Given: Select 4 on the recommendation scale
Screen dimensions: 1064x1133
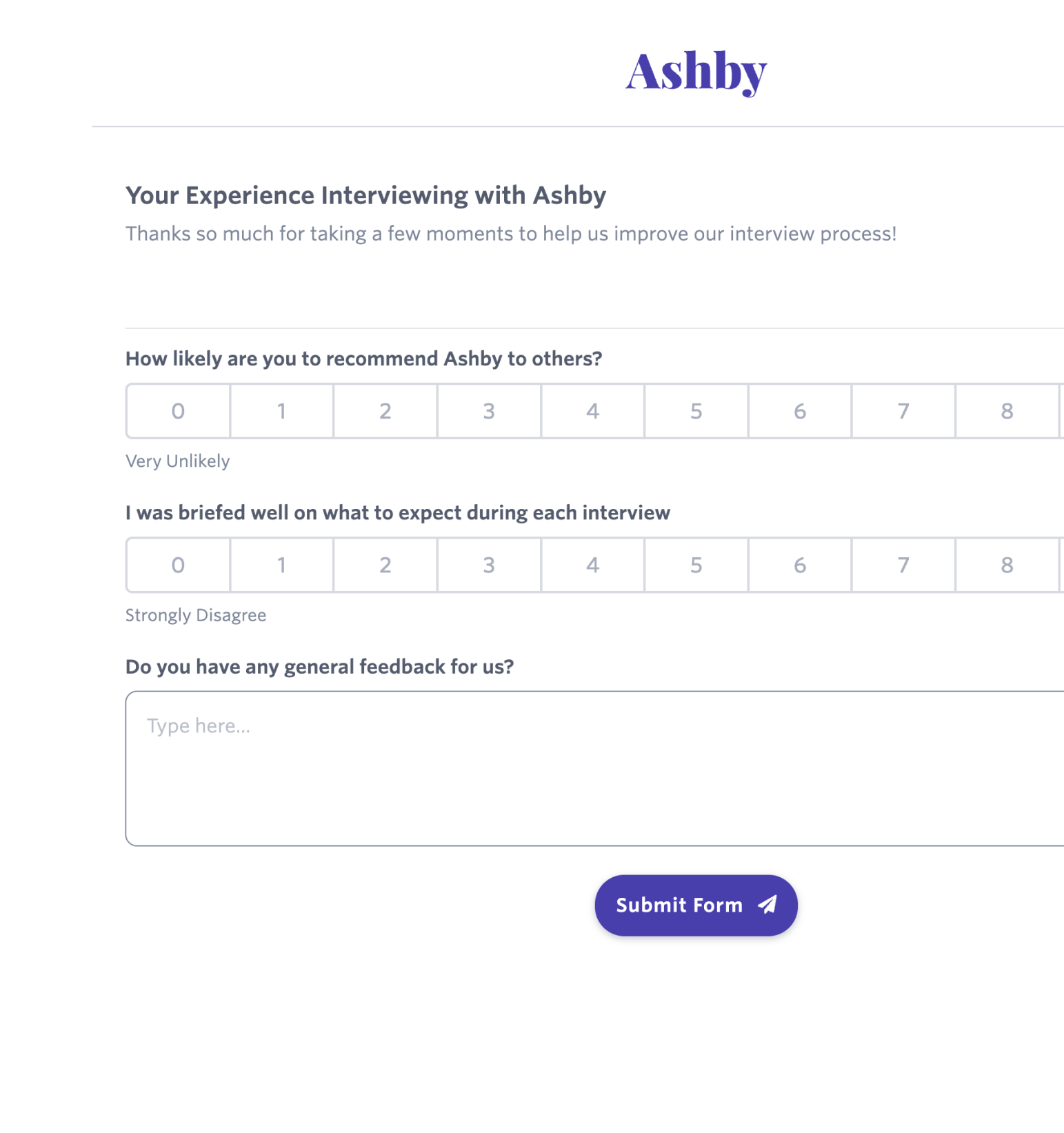Looking at the screenshot, I should tap(592, 410).
